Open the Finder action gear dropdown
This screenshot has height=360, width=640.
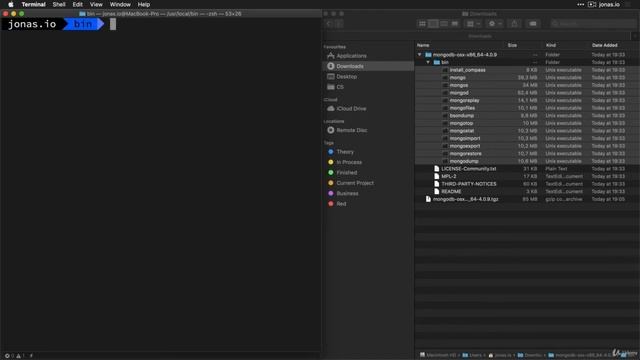pos(495,24)
